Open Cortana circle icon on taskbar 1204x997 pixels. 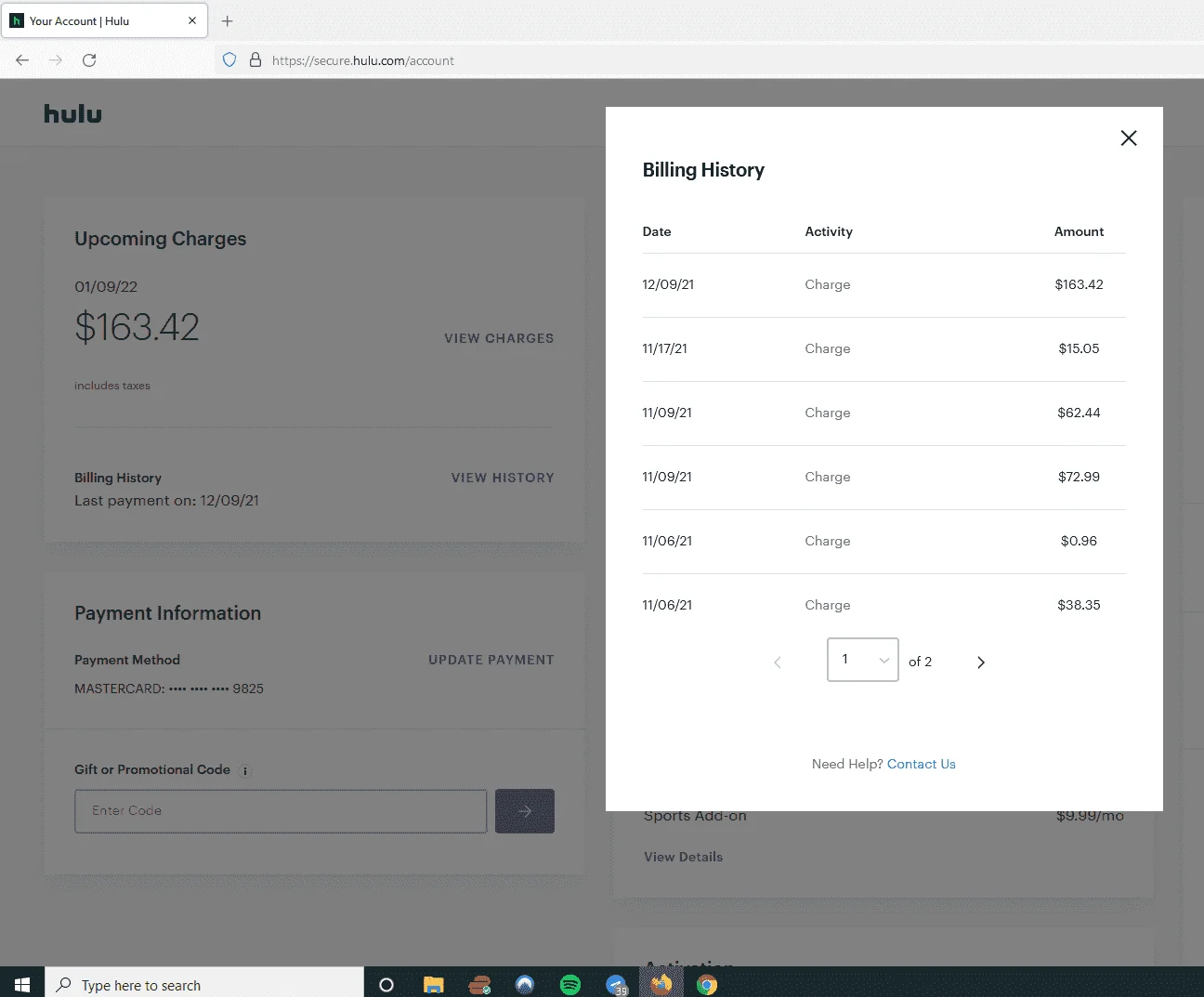coord(386,985)
